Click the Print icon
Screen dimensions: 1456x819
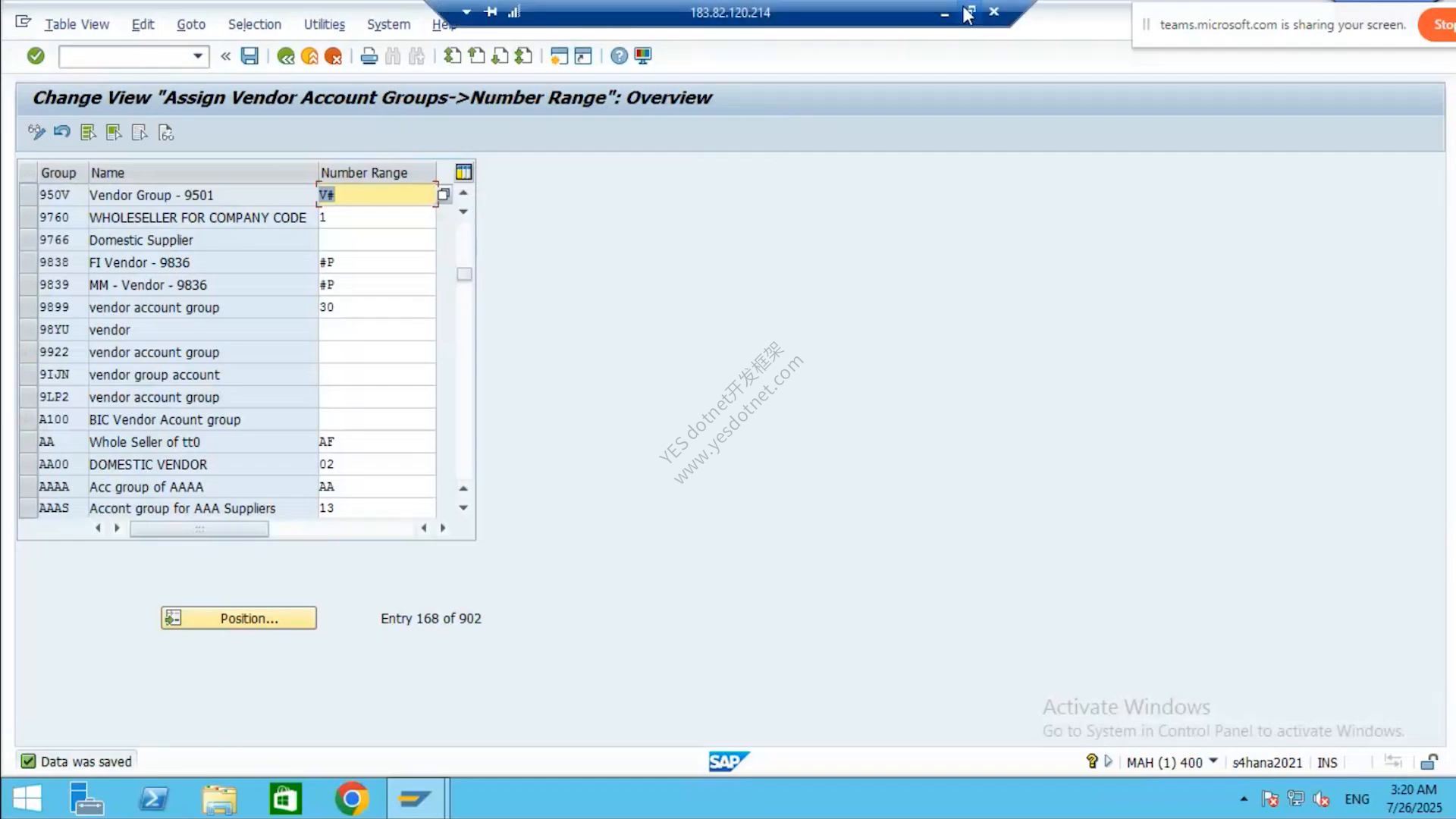tap(369, 56)
